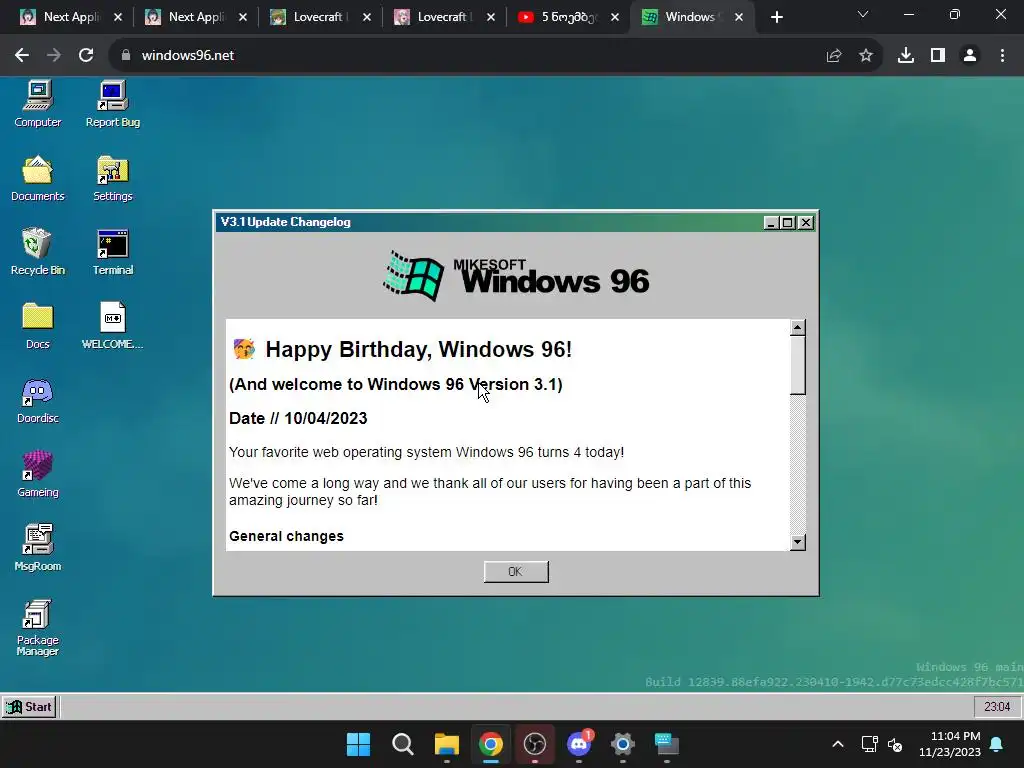Viewport: 1024px width, 768px height.
Task: Go back in the browser
Action: [x=22, y=56]
